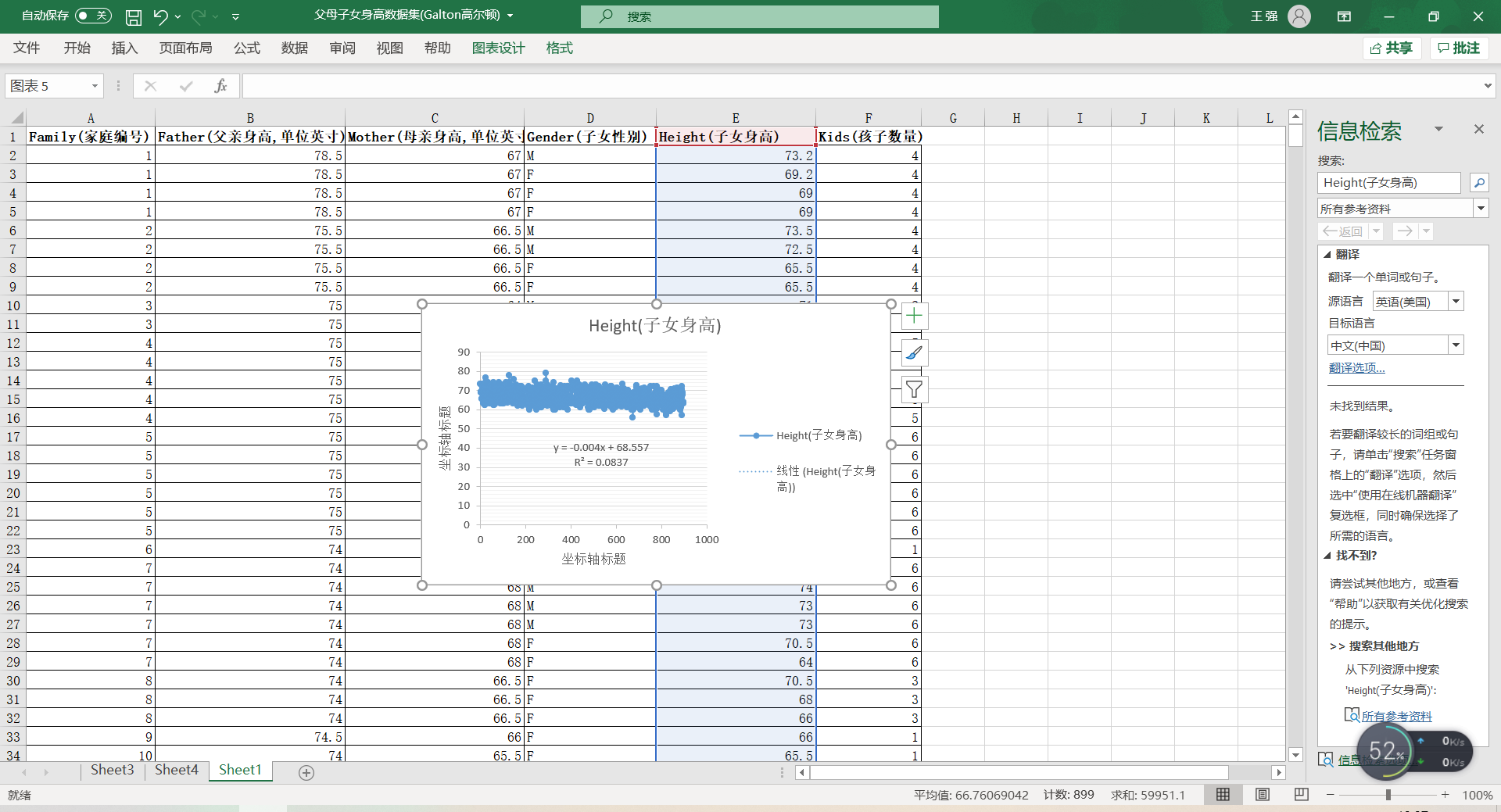
Task: Open the 格式 ribbon tab
Action: click(x=559, y=48)
